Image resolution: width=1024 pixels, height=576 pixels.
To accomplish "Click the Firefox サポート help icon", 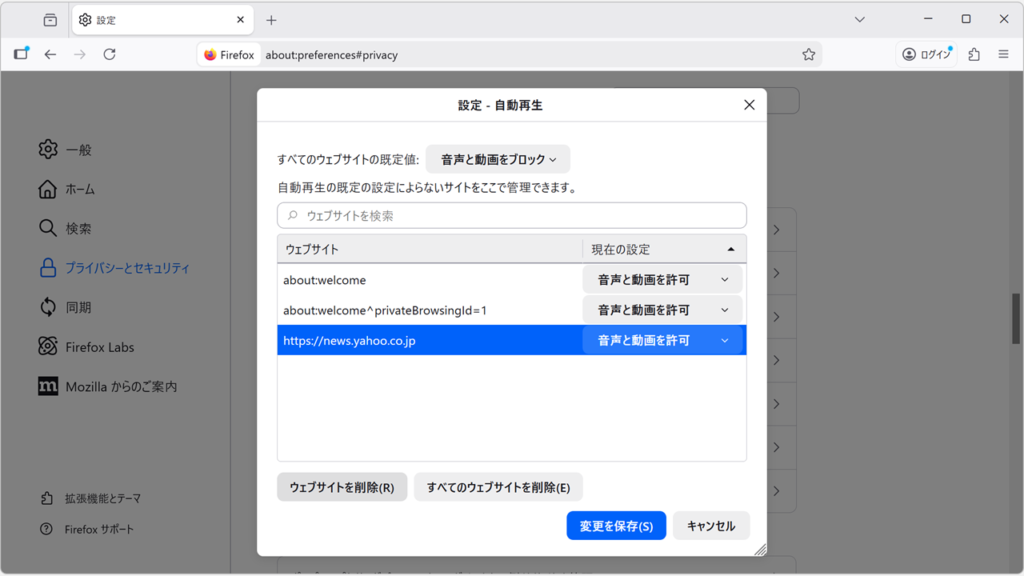I will [48, 529].
